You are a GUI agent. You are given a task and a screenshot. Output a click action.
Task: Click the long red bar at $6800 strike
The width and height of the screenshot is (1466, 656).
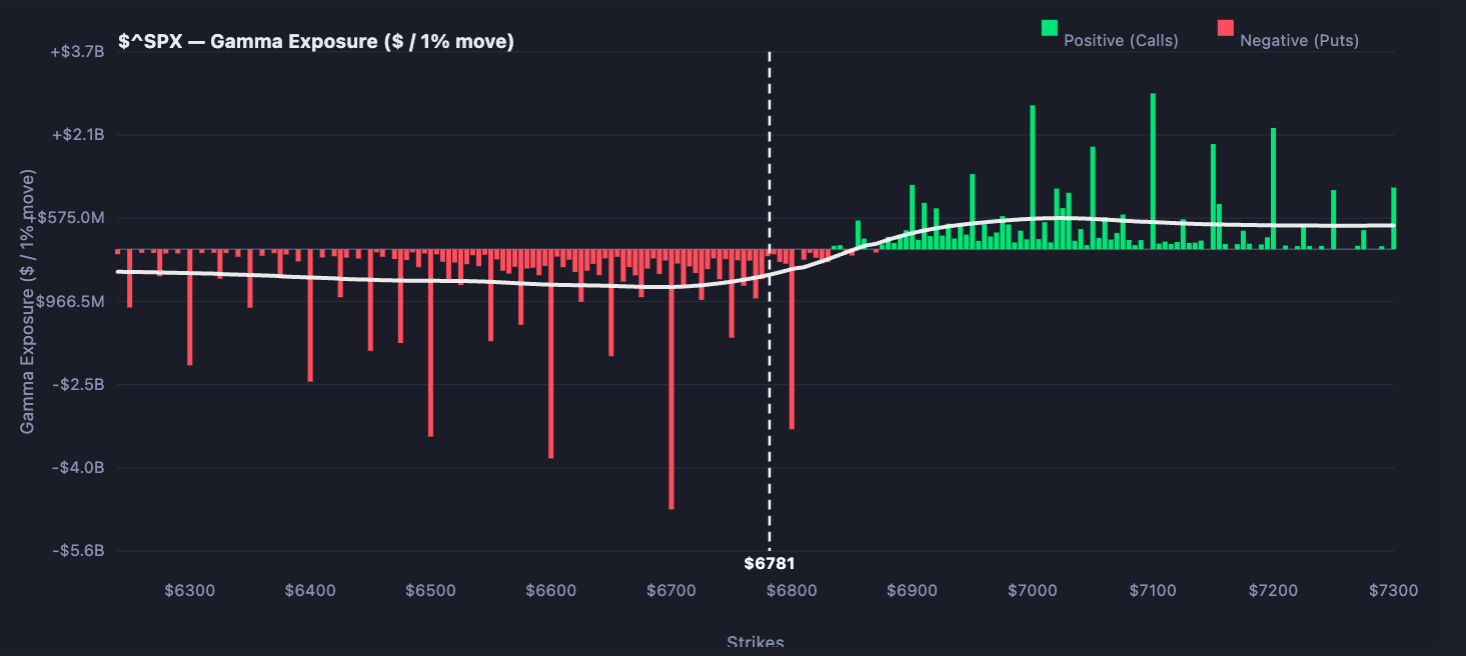pyautogui.click(x=791, y=340)
